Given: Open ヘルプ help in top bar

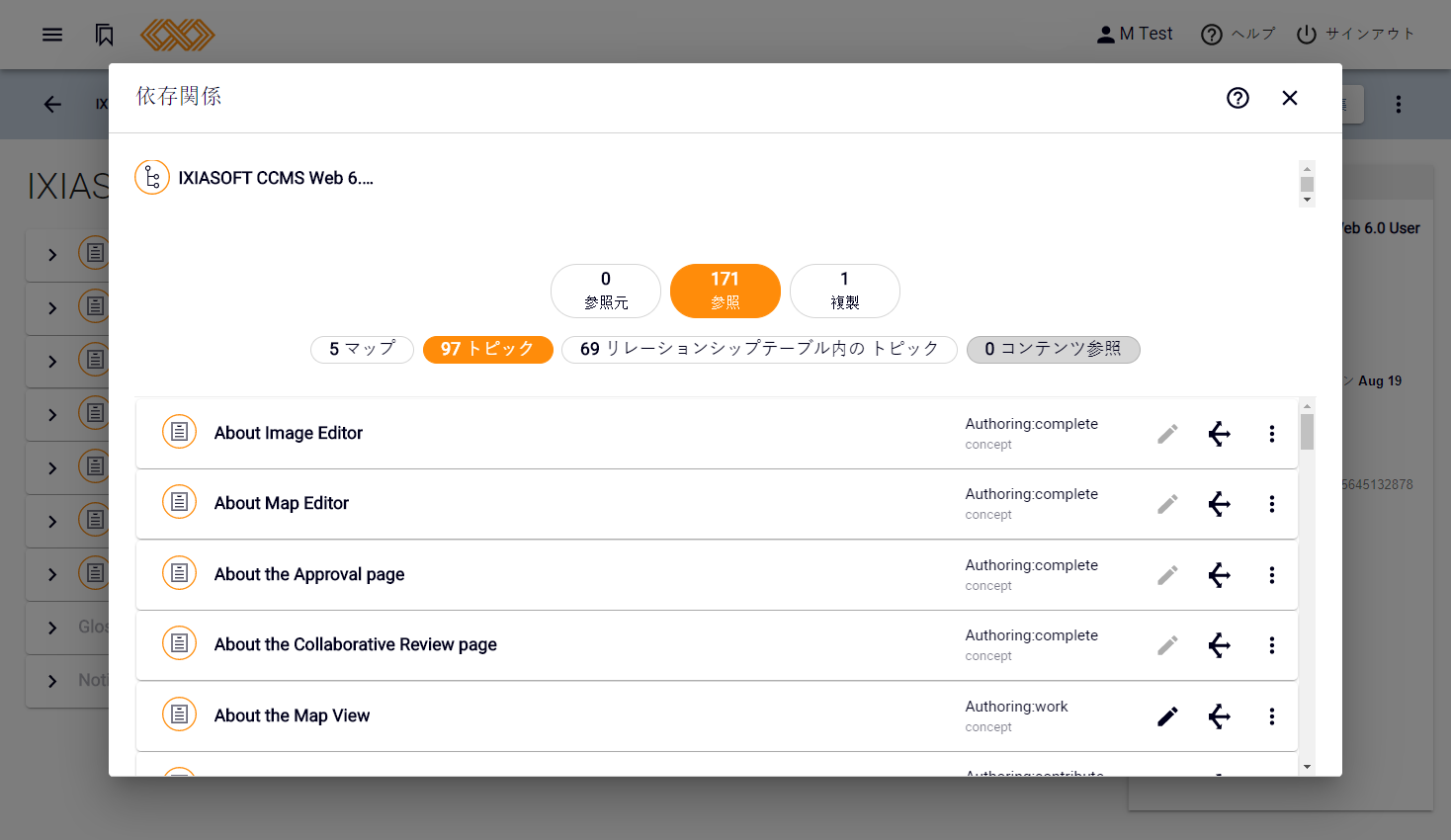Looking at the screenshot, I should point(1238,35).
